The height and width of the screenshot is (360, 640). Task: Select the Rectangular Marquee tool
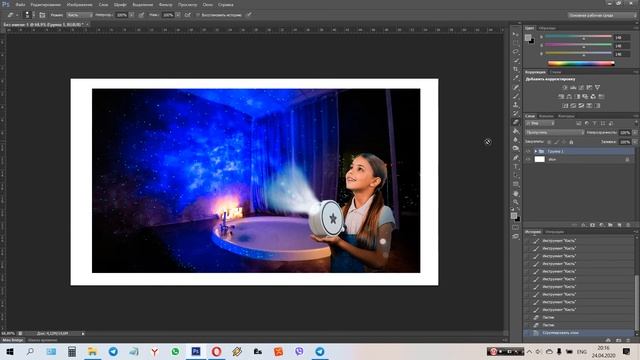[x=516, y=43]
